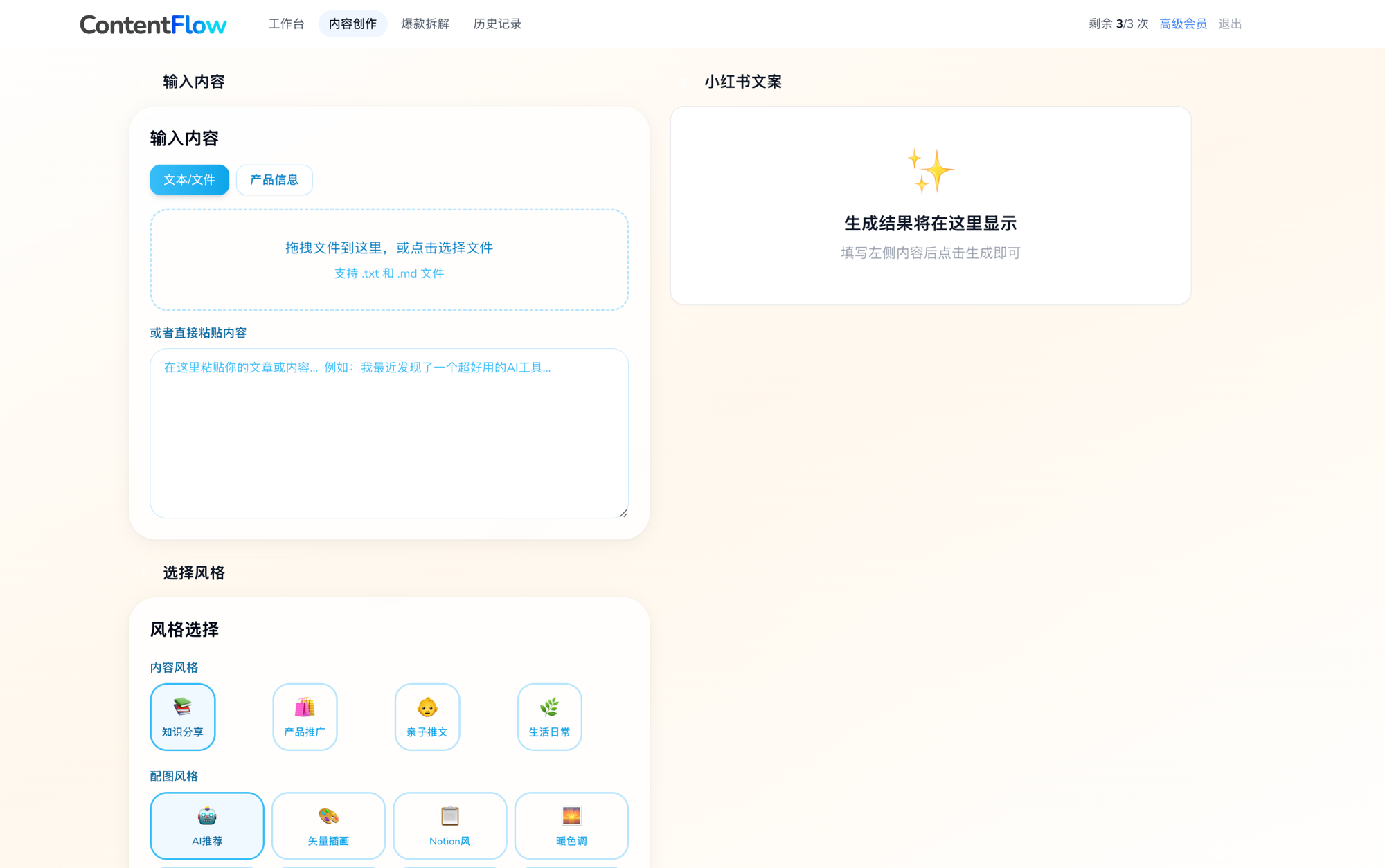Click into the paste content text area
The width and height of the screenshot is (1385, 868).
(388, 433)
